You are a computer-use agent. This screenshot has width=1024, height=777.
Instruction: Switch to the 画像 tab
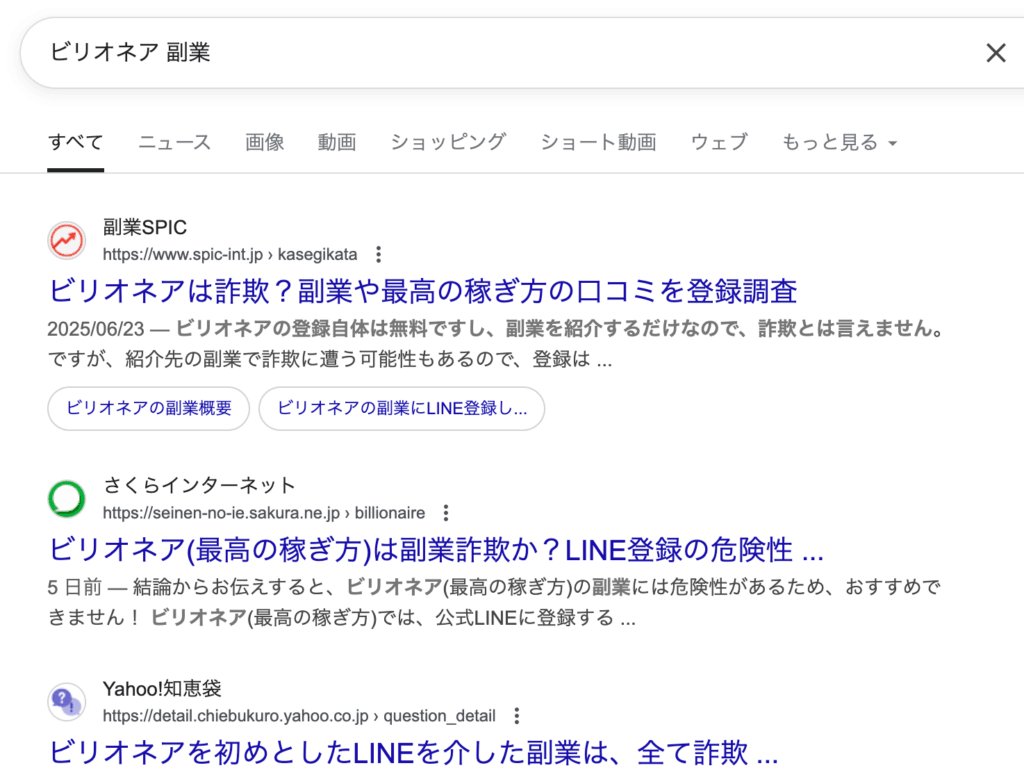pos(264,142)
